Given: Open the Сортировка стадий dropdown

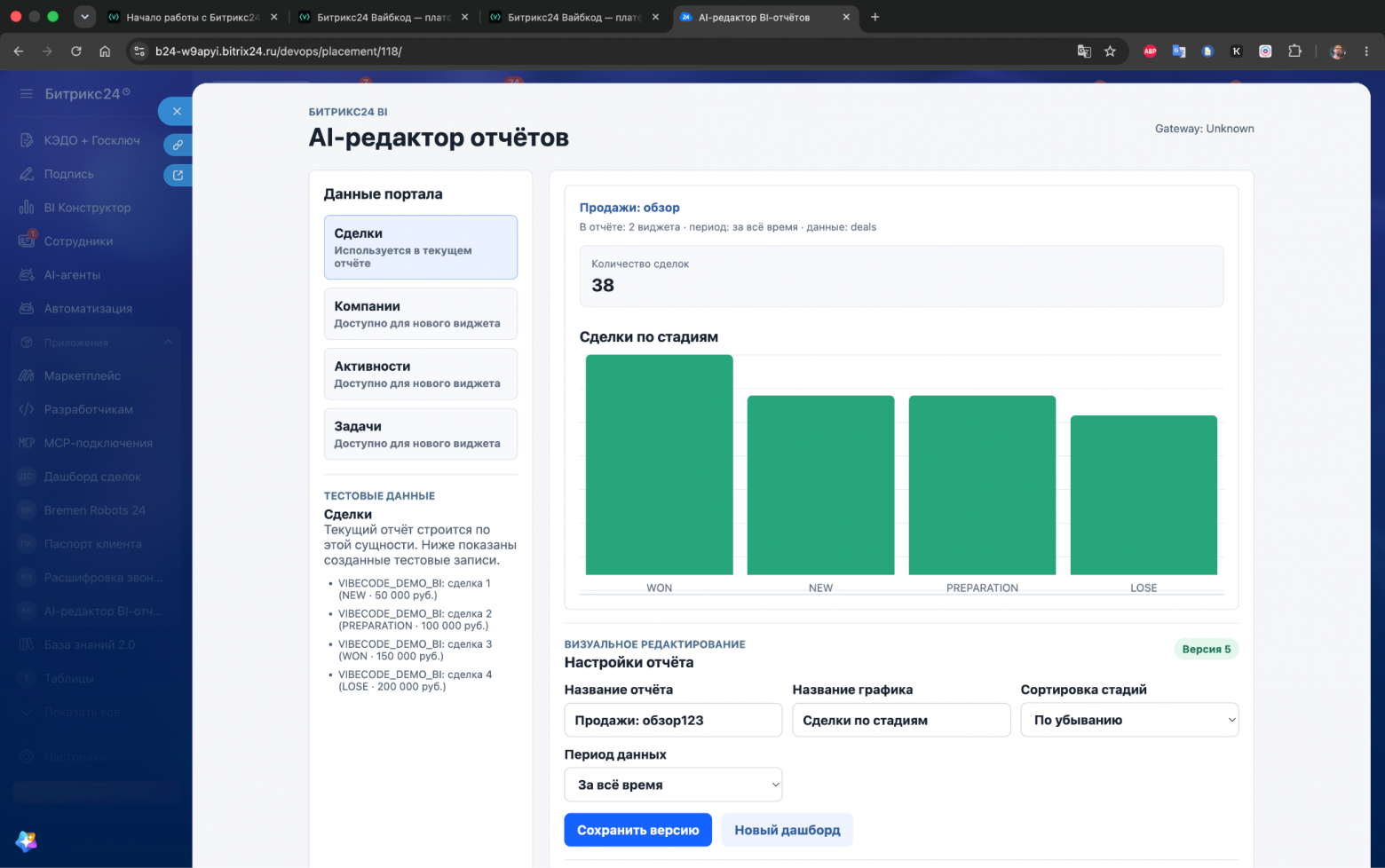Looking at the screenshot, I should click(x=1129, y=720).
